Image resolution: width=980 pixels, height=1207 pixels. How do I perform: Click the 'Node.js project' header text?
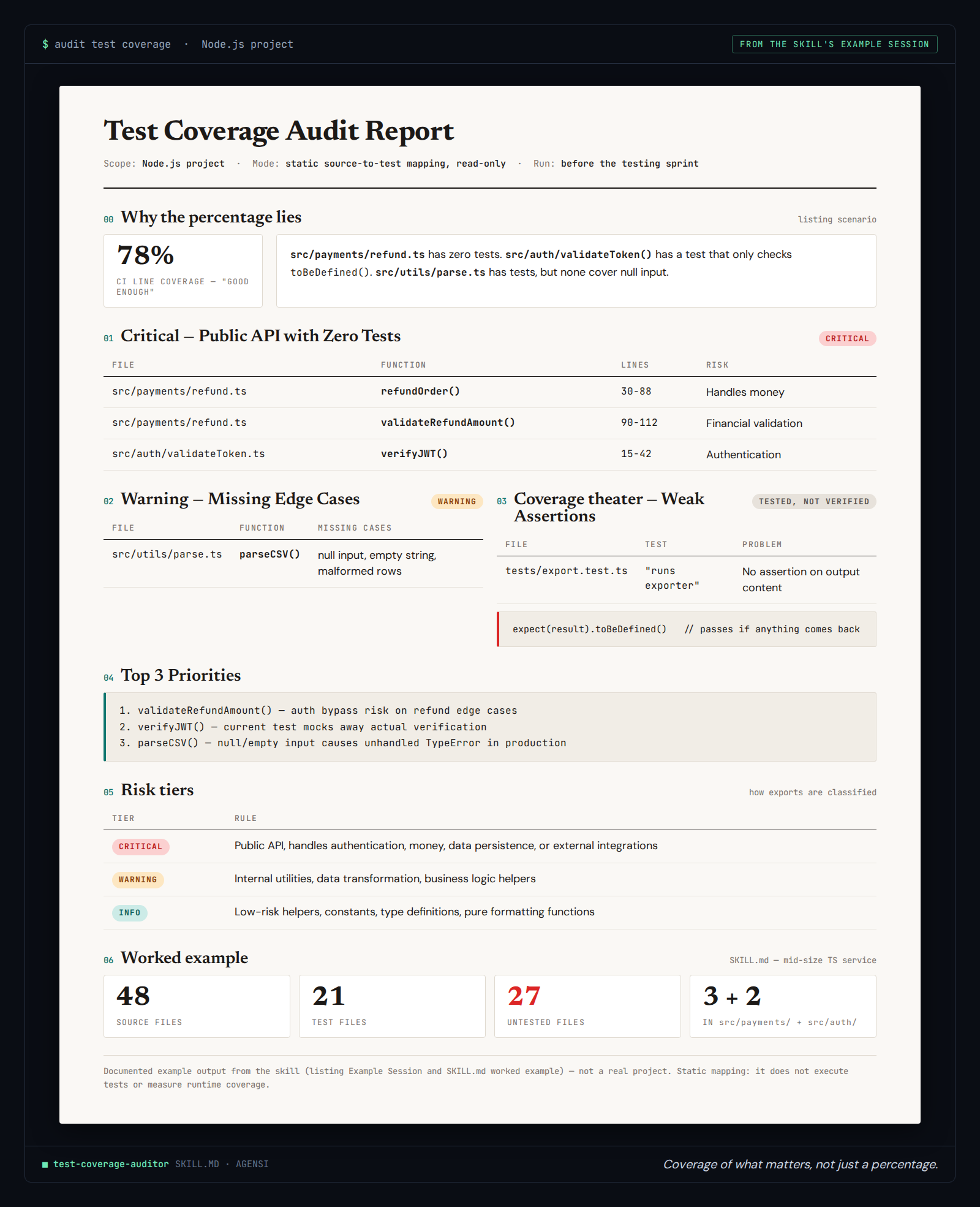click(247, 44)
